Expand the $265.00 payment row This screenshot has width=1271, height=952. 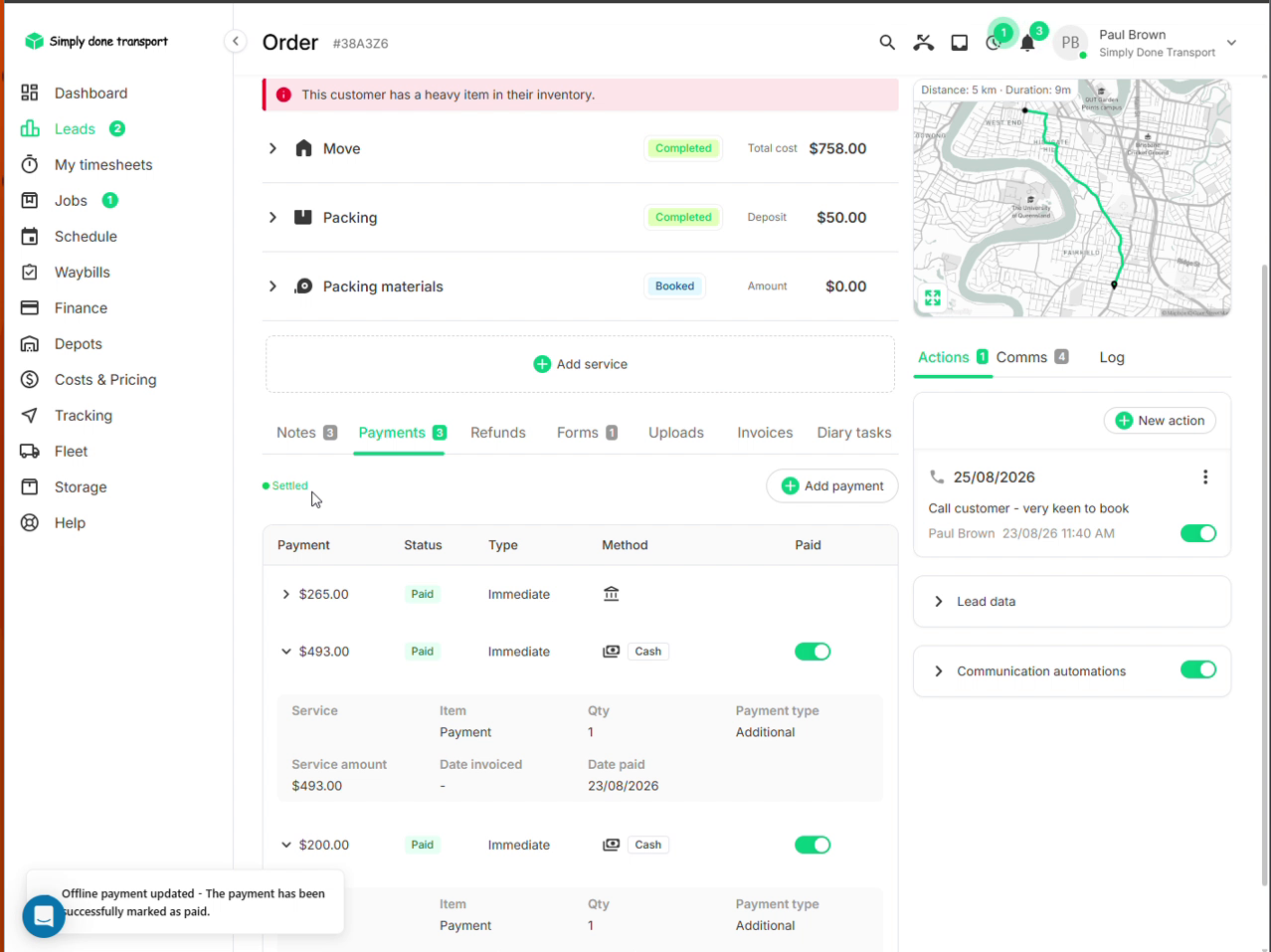pos(286,594)
